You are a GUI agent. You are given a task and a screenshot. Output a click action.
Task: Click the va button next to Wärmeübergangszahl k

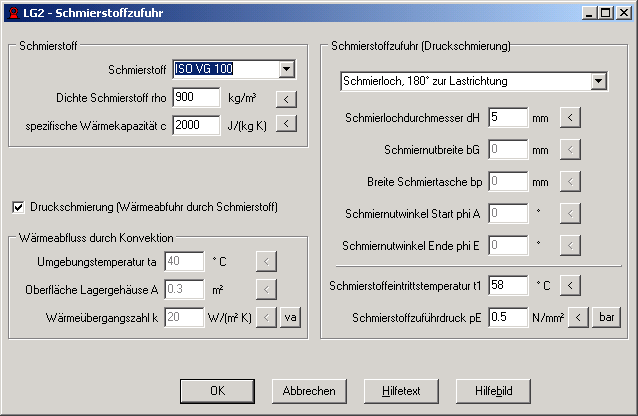click(x=291, y=317)
